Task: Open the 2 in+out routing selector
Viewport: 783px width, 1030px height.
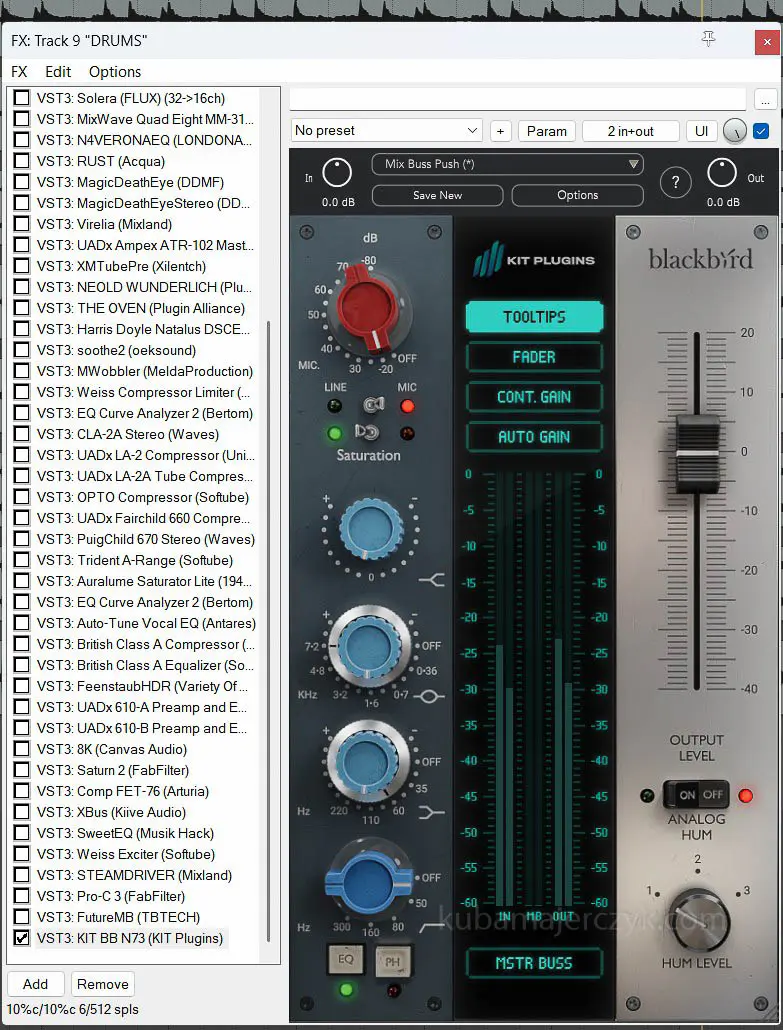Action: pyautogui.click(x=630, y=131)
